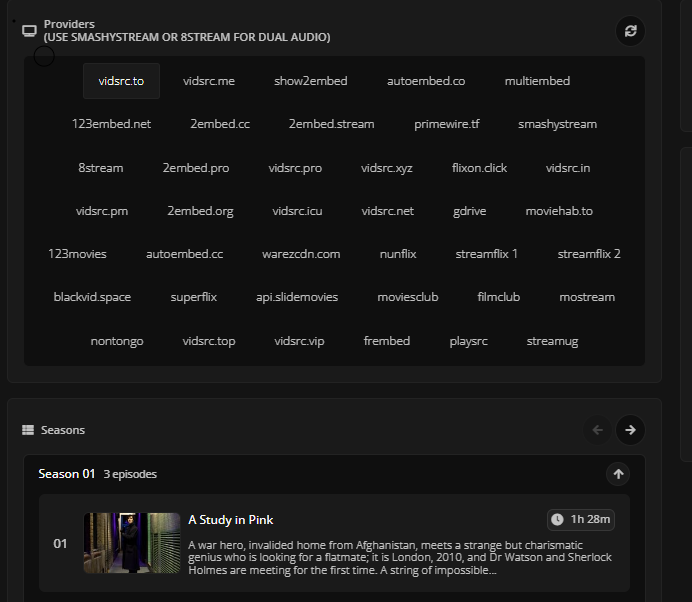
Task: Go to next season arrow
Action: (x=630, y=430)
